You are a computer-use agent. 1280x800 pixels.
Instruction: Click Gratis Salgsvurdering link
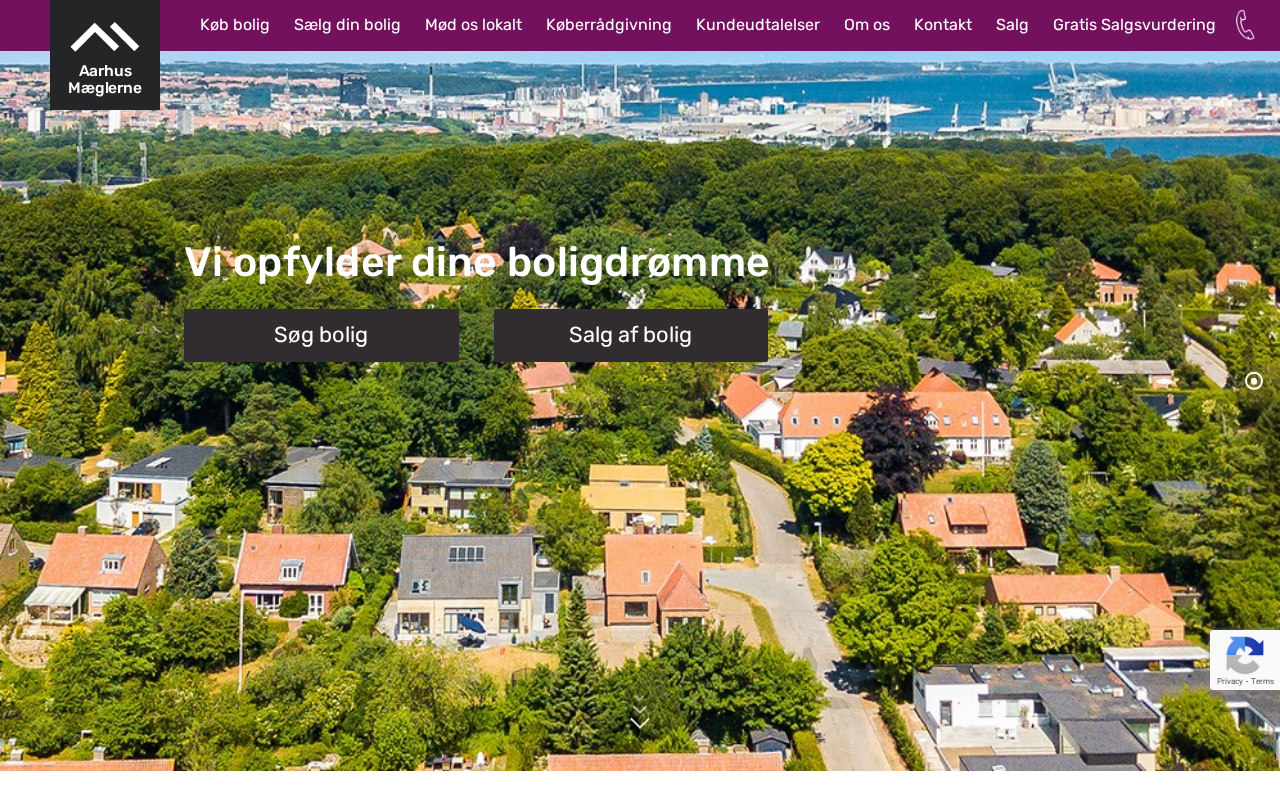click(1134, 25)
